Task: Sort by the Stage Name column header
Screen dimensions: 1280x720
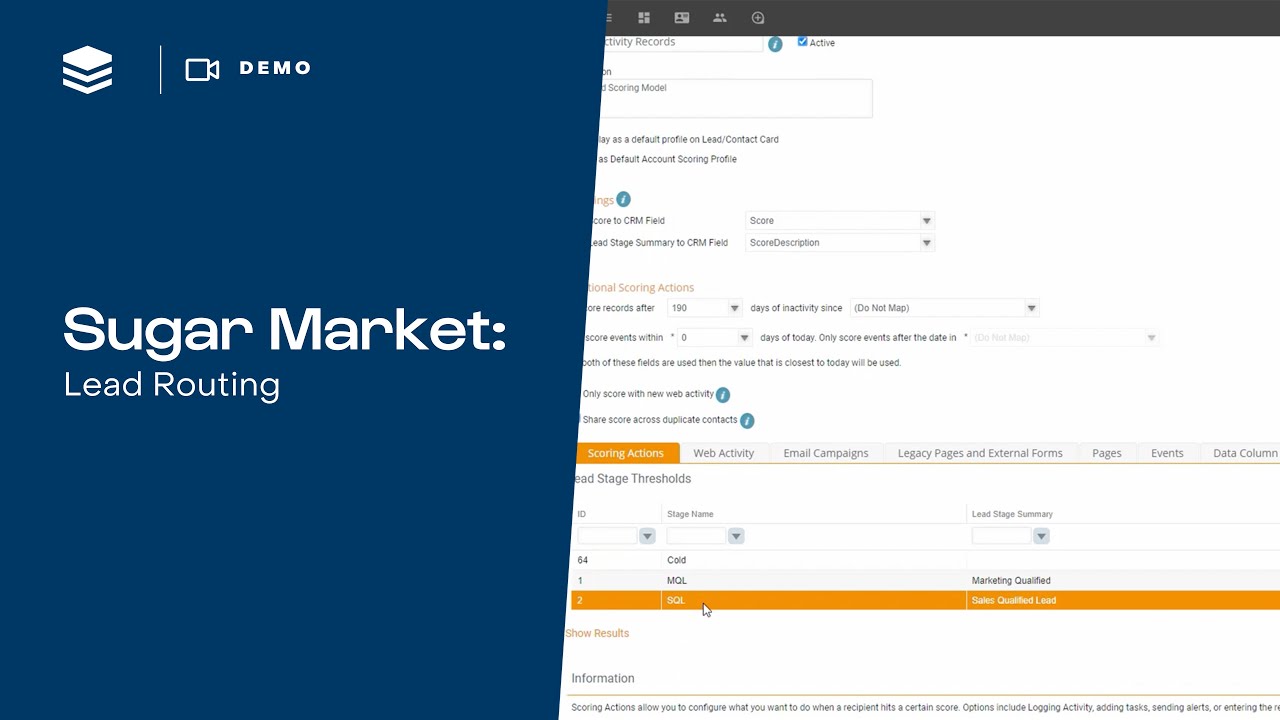Action: tap(690, 514)
